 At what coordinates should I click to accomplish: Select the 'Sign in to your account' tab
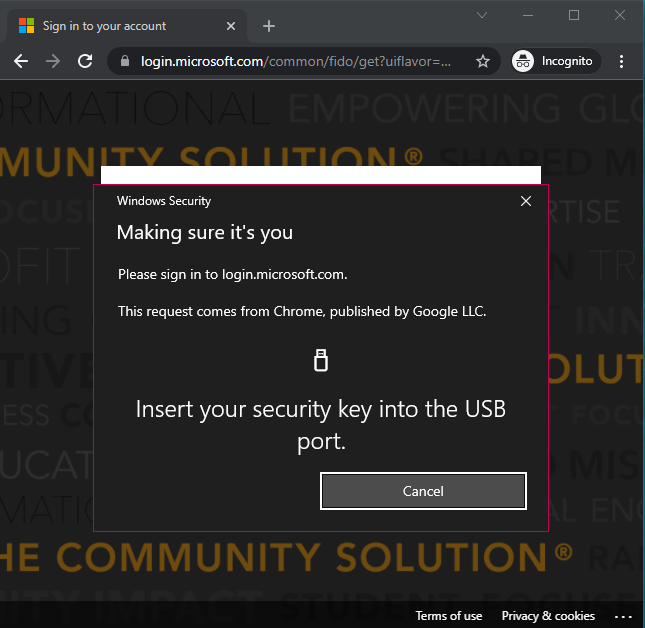125,26
